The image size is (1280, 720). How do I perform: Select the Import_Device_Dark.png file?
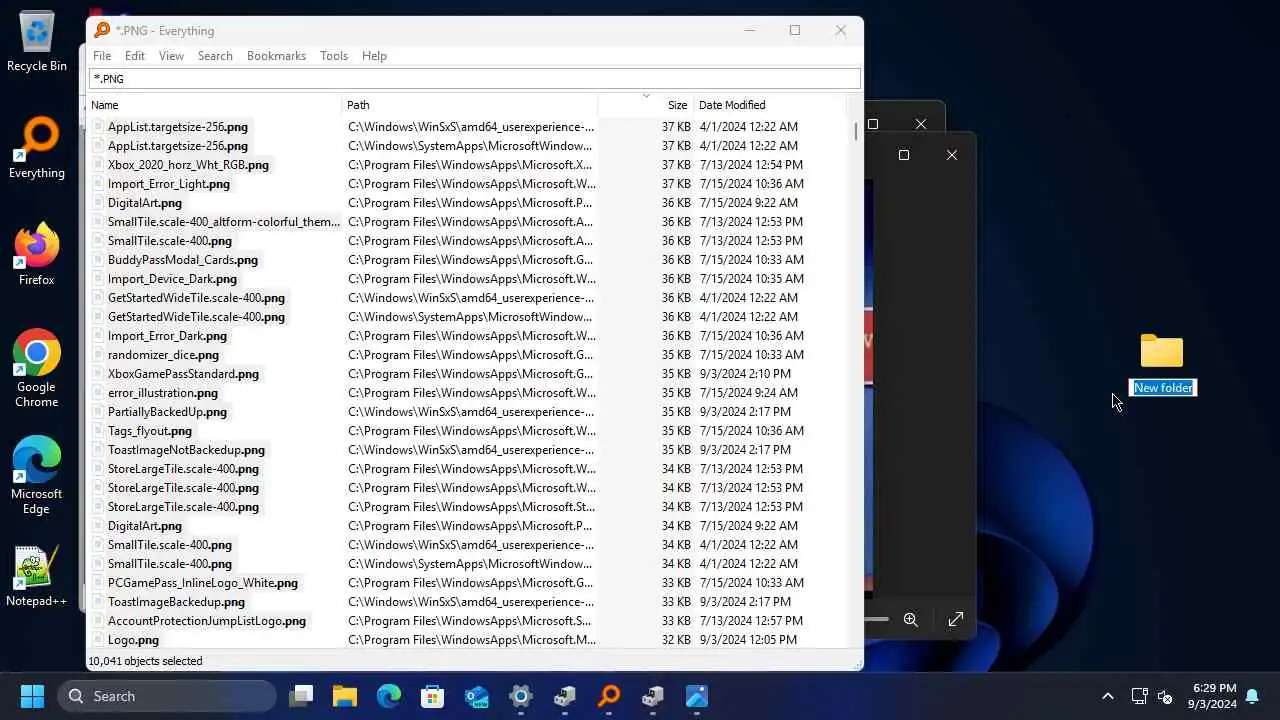pyautogui.click(x=172, y=279)
